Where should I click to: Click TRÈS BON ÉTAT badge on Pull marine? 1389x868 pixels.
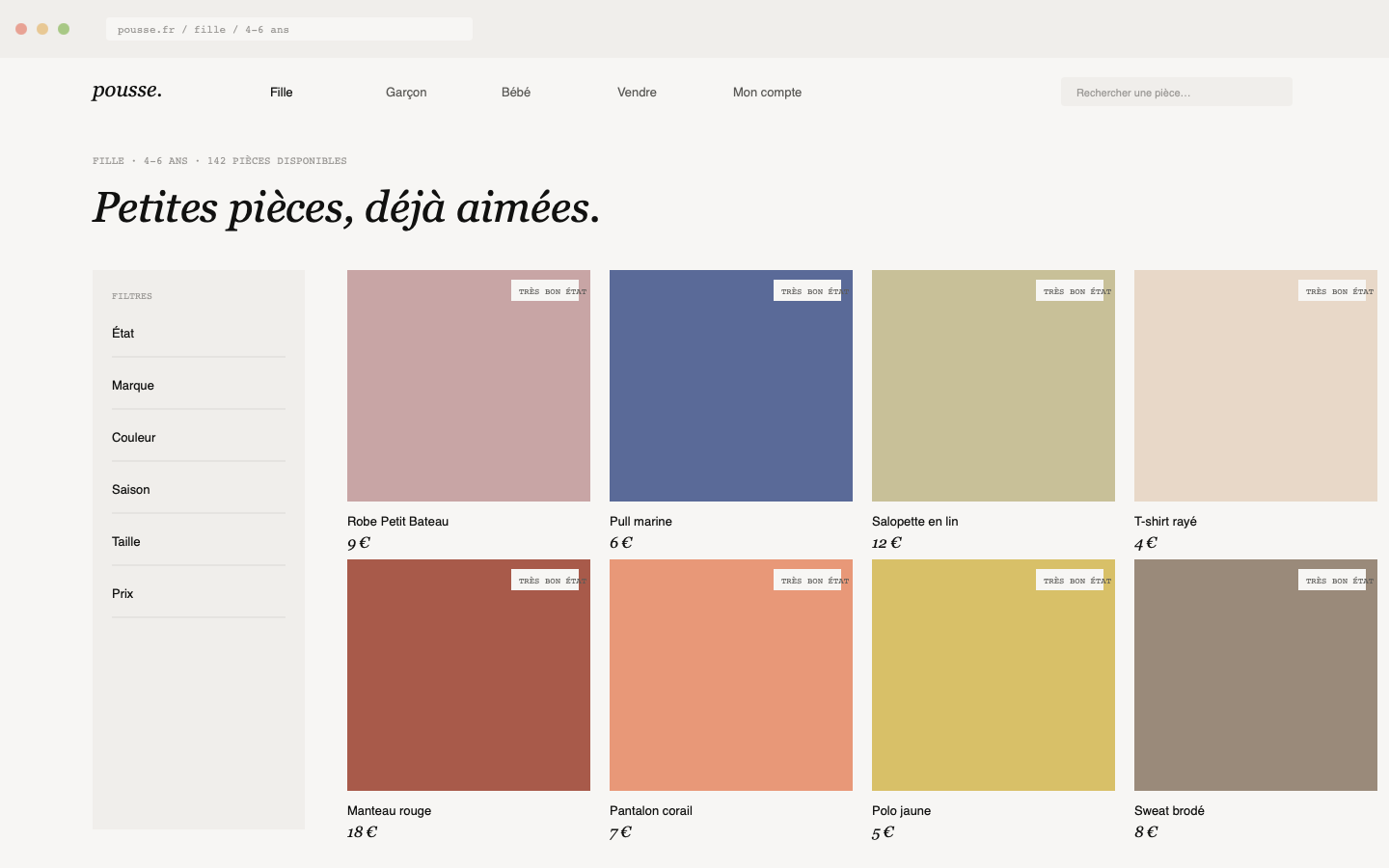tap(807, 290)
